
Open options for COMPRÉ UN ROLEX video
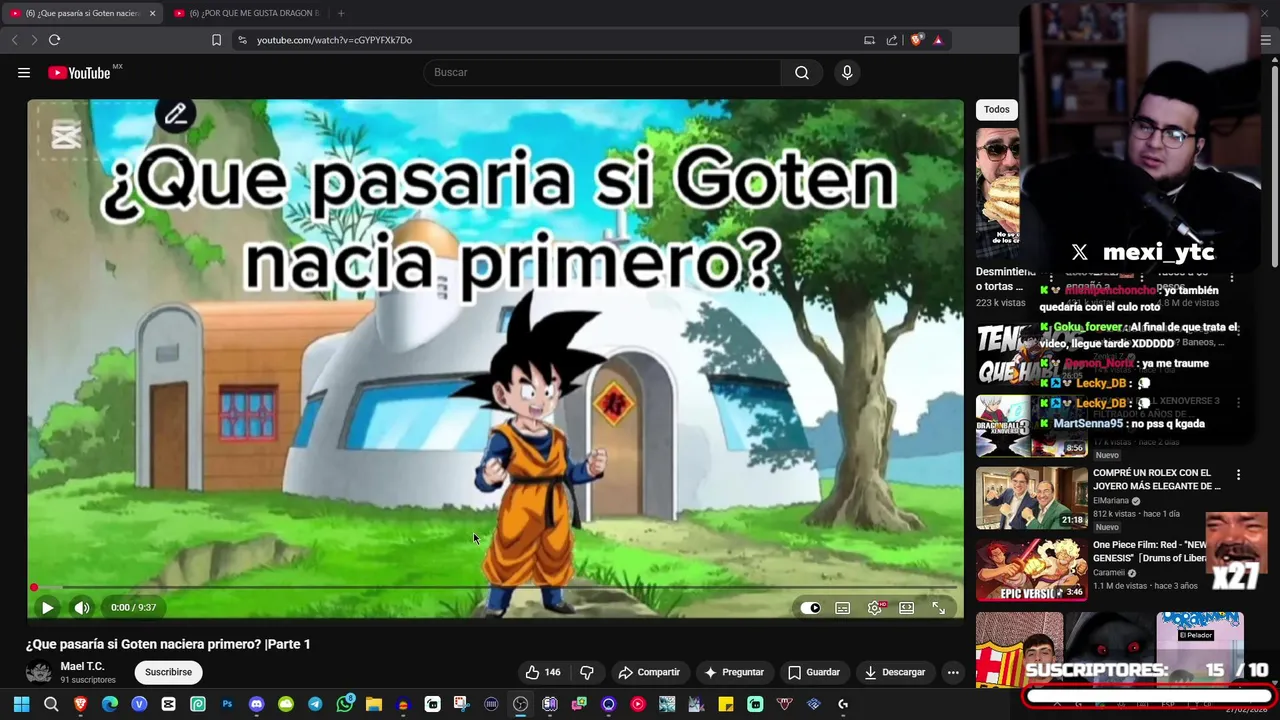1238,475
